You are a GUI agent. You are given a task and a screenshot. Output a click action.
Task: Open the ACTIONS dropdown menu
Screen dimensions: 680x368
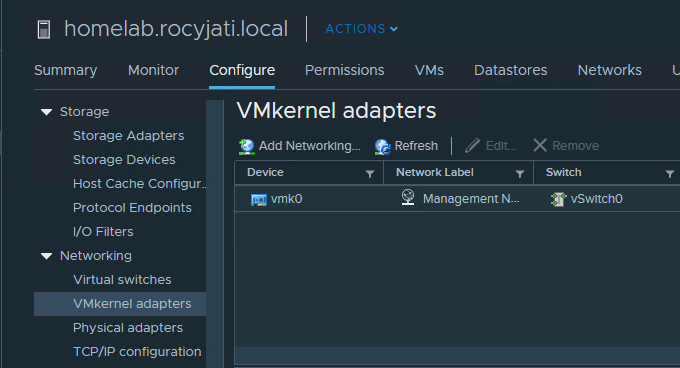pos(362,29)
